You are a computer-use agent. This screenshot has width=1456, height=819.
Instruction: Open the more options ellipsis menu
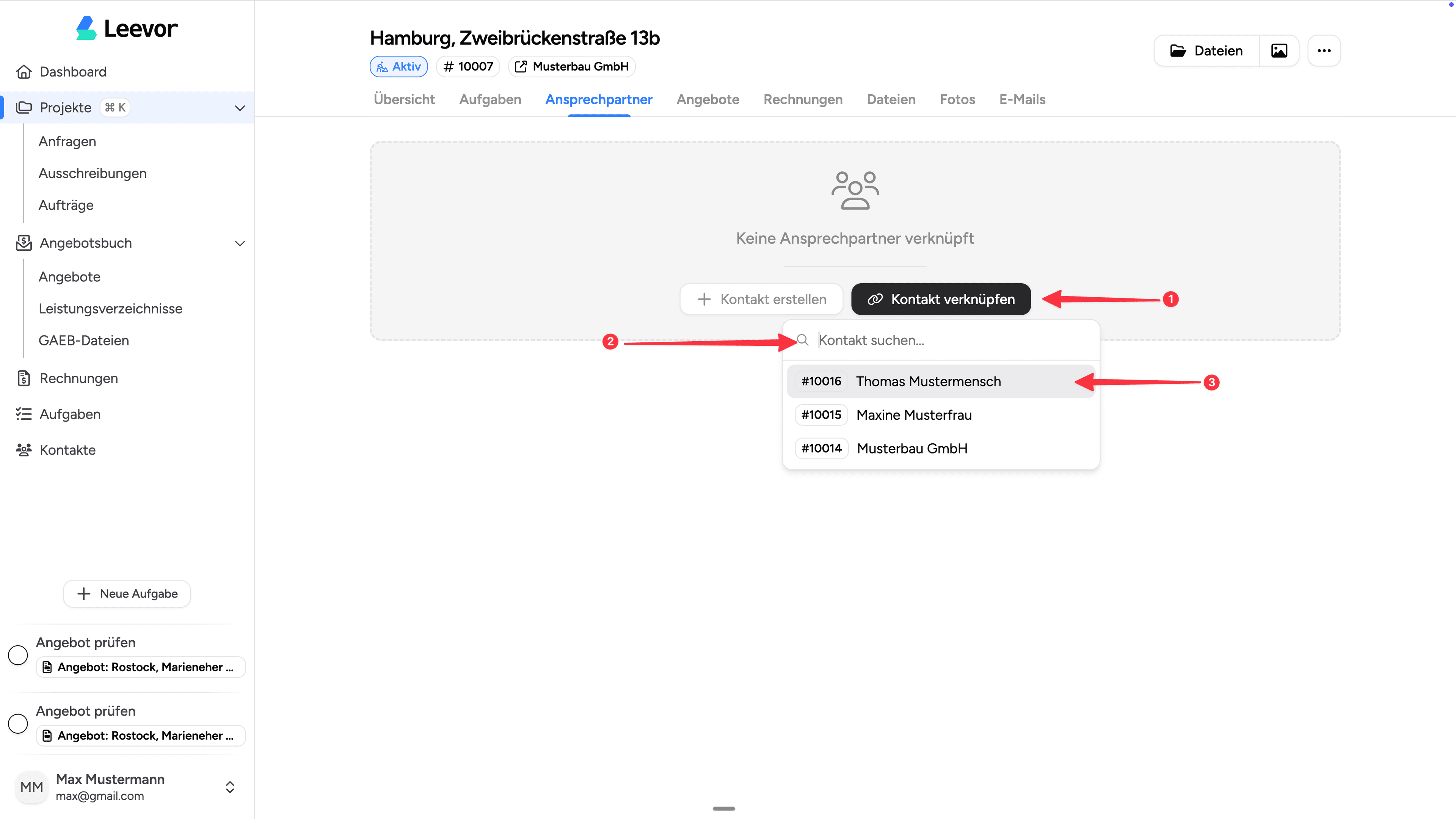point(1324,50)
